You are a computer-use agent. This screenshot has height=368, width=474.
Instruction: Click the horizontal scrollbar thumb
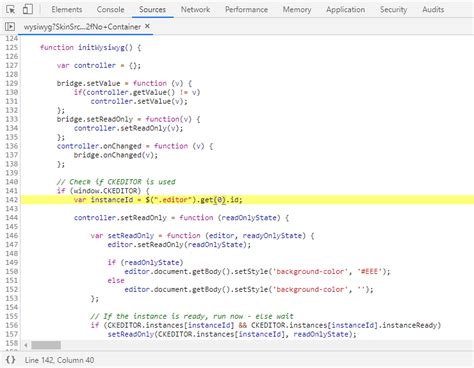click(x=46, y=345)
